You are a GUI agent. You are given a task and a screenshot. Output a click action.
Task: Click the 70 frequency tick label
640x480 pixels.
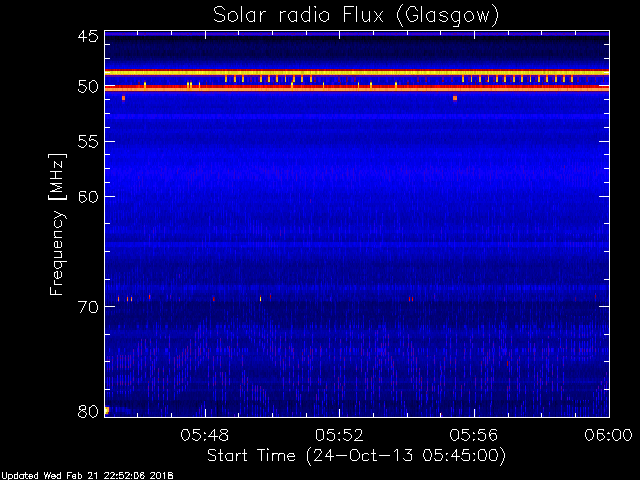pyautogui.click(x=88, y=307)
